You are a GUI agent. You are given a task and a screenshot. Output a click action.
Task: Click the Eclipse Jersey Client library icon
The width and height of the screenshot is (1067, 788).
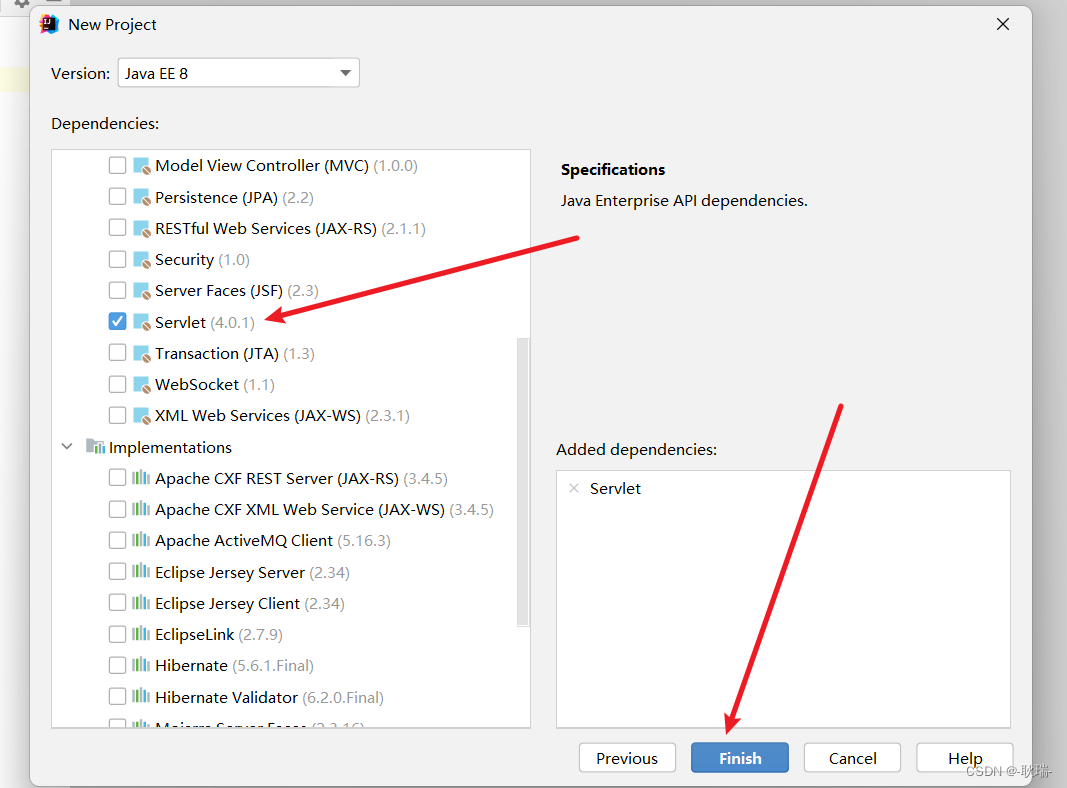pos(141,603)
